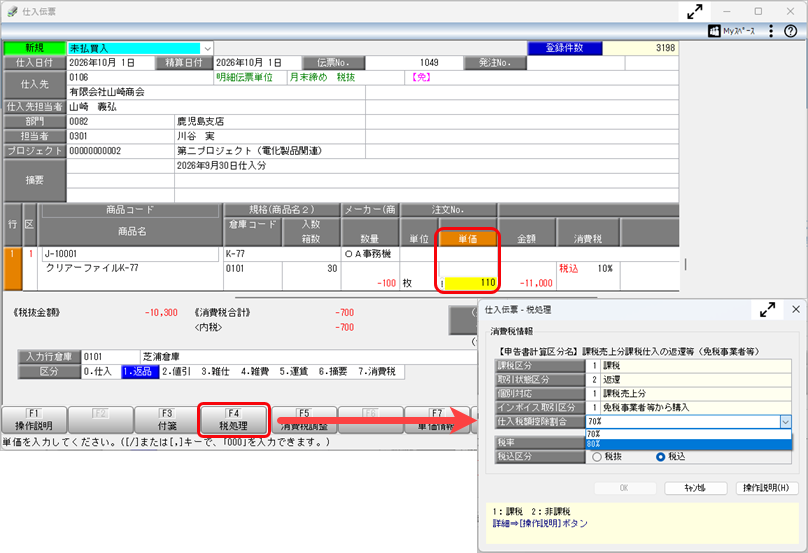This screenshot has height=553, width=808.
Task: Click the プロジェクト code field 00000000002
Action: point(120,151)
